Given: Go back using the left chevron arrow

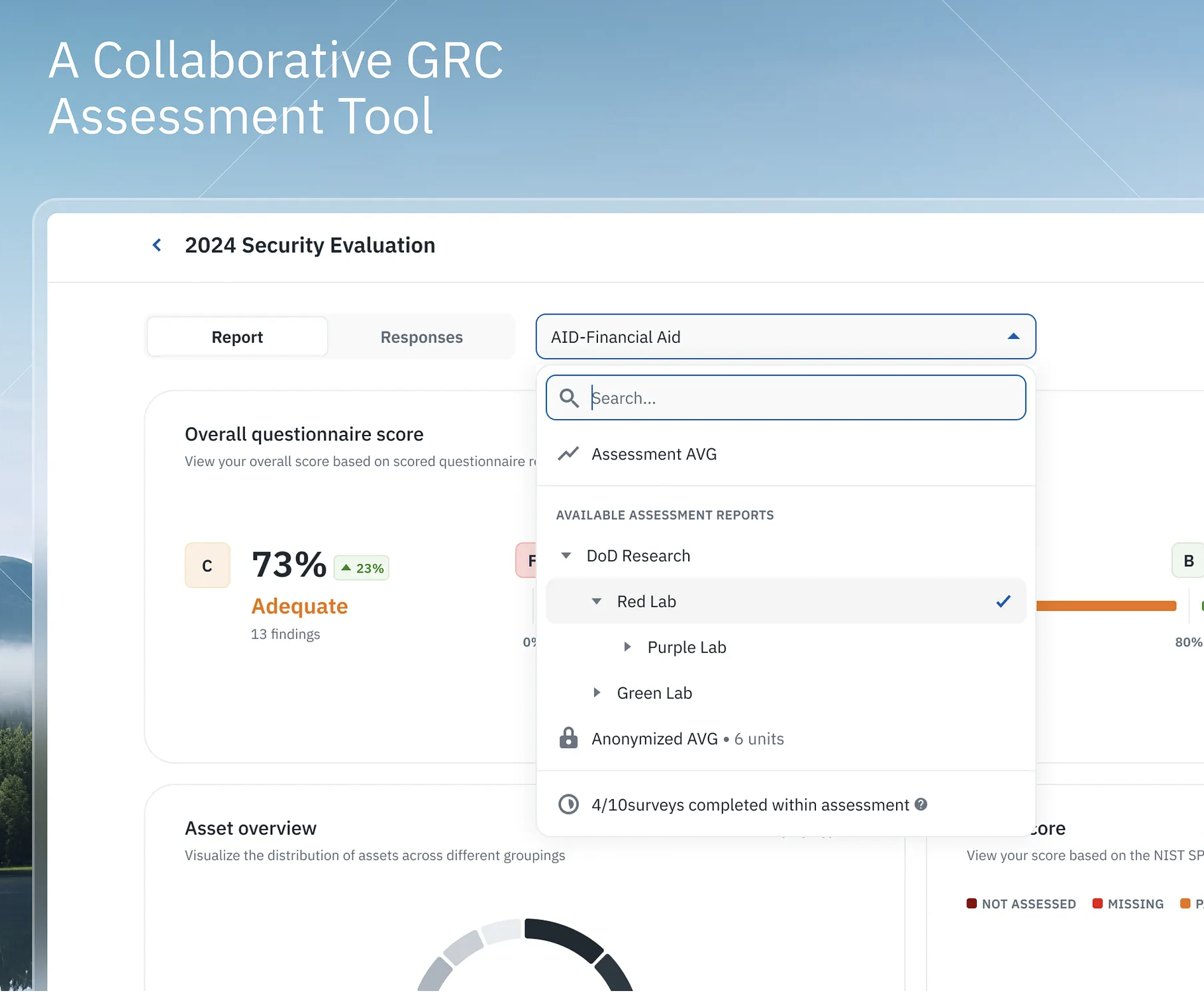Looking at the screenshot, I should pyautogui.click(x=157, y=246).
